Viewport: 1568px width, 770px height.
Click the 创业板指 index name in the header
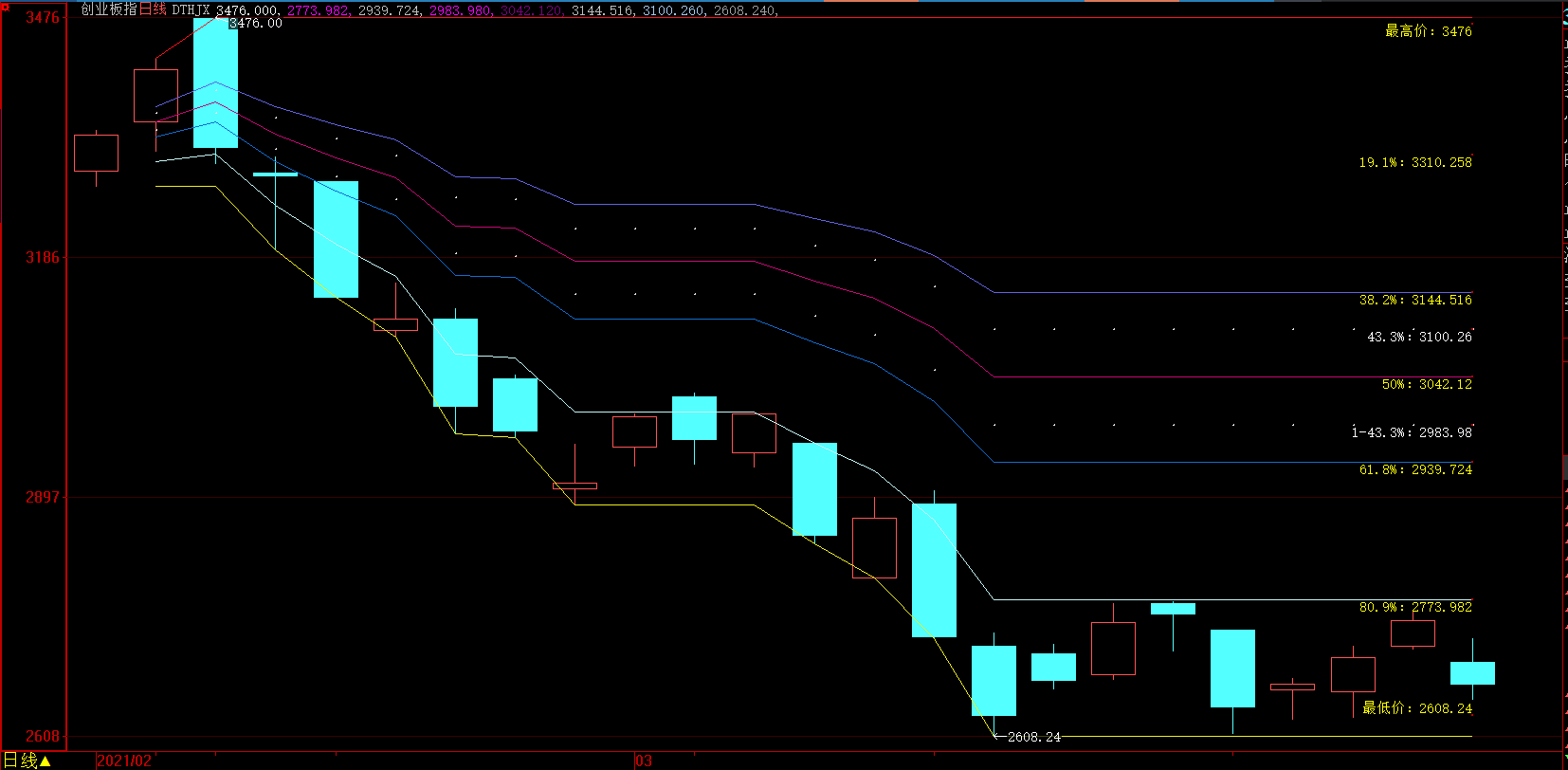[109, 9]
